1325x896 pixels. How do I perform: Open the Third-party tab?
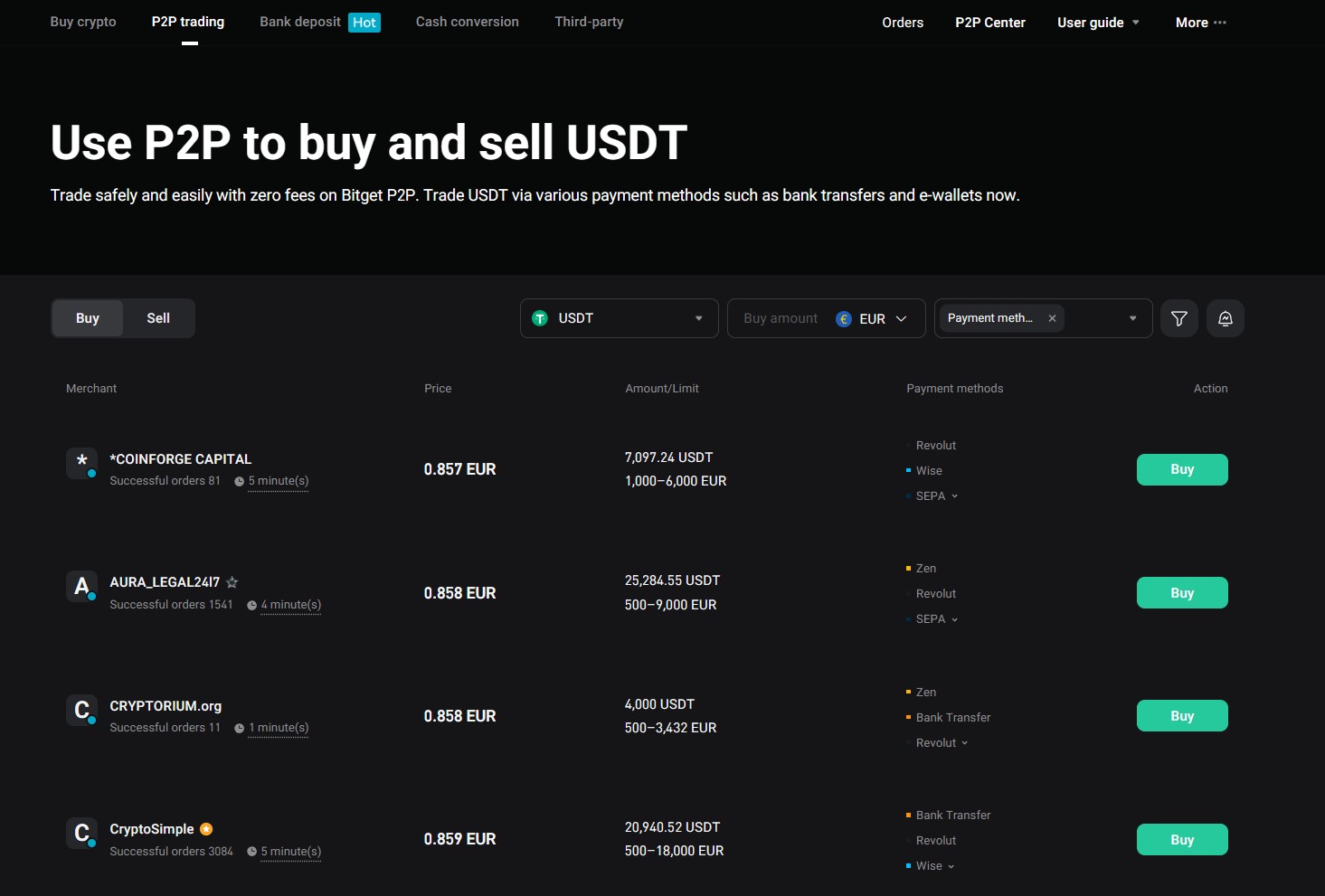pyautogui.click(x=589, y=22)
